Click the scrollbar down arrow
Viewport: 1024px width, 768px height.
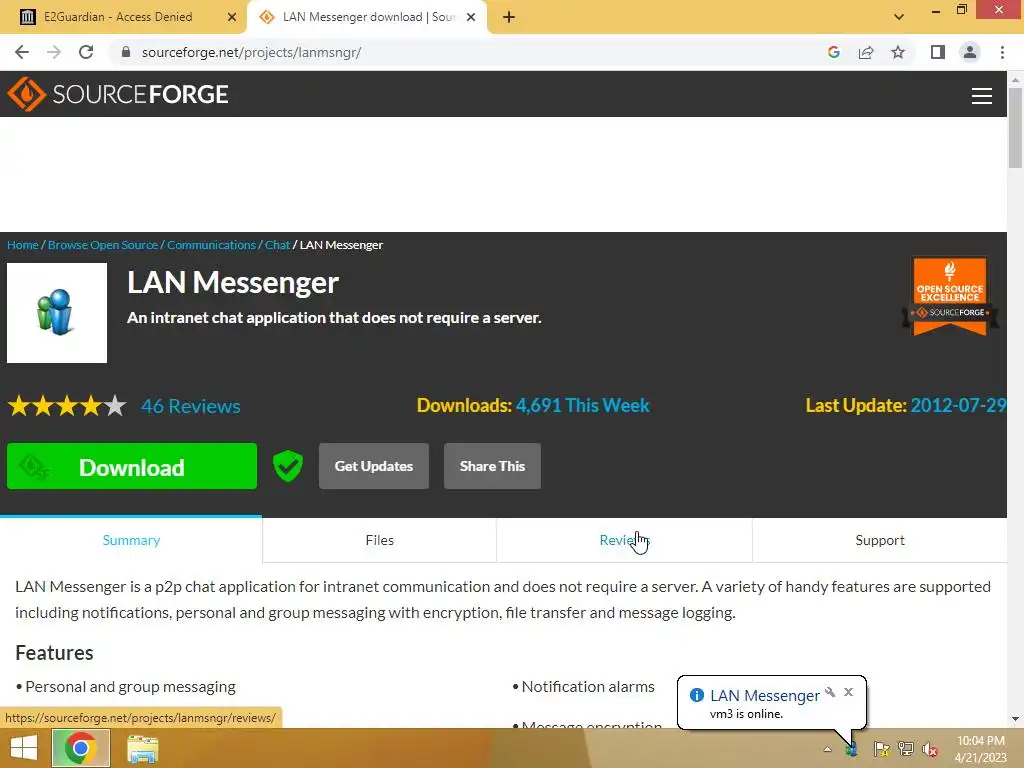click(1015, 719)
